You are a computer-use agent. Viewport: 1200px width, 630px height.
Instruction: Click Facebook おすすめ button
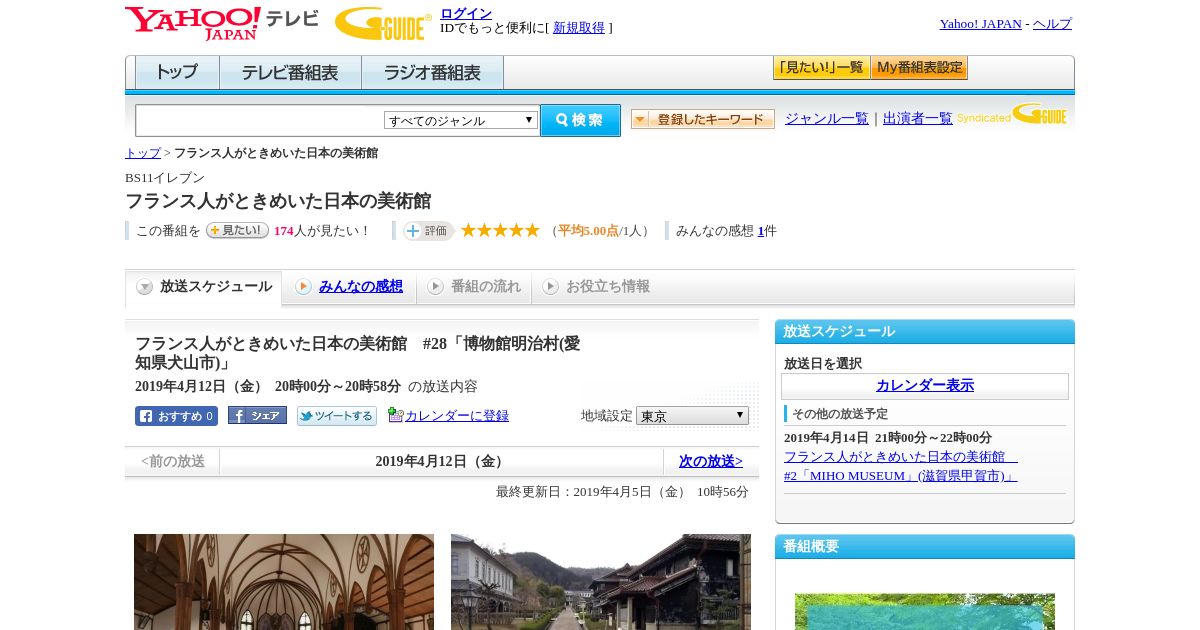pyautogui.click(x=176, y=416)
